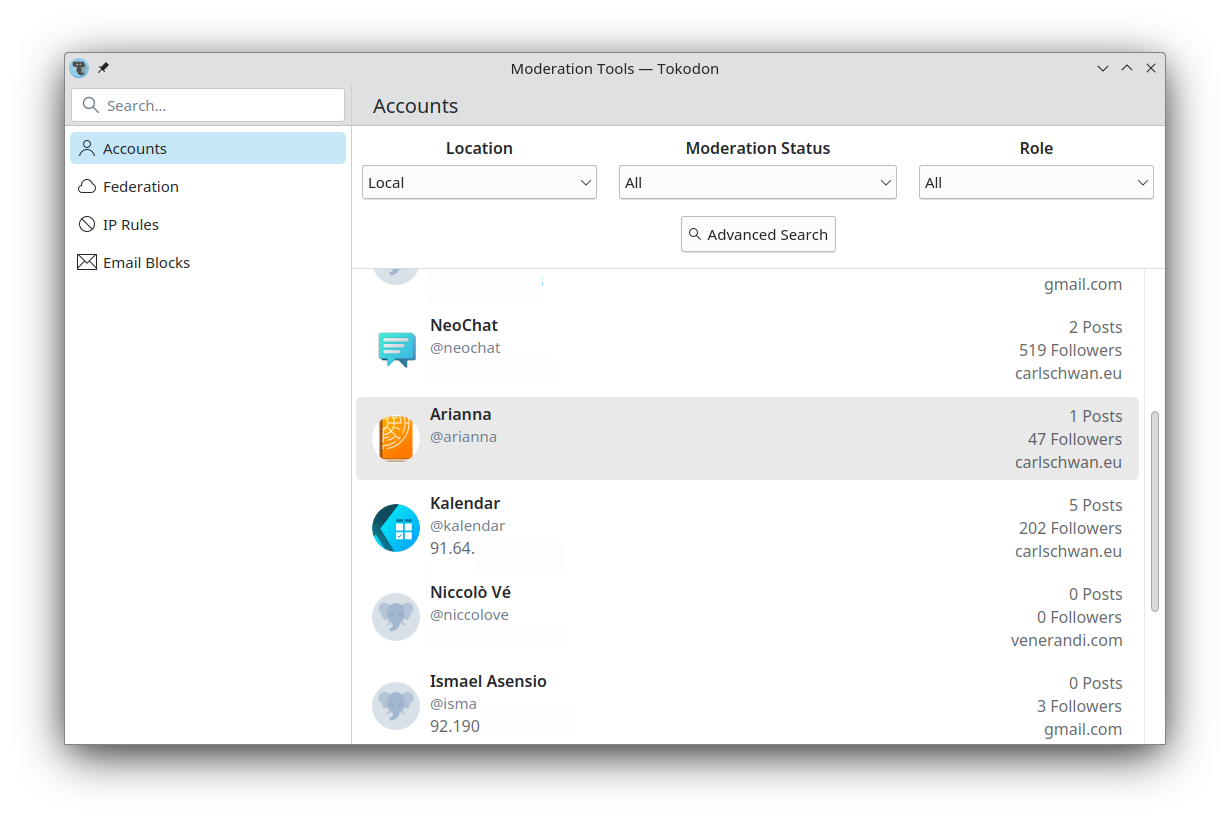Click the Kalendar calendar avatar icon
Image resolution: width=1230 pixels, height=821 pixels.
(396, 527)
